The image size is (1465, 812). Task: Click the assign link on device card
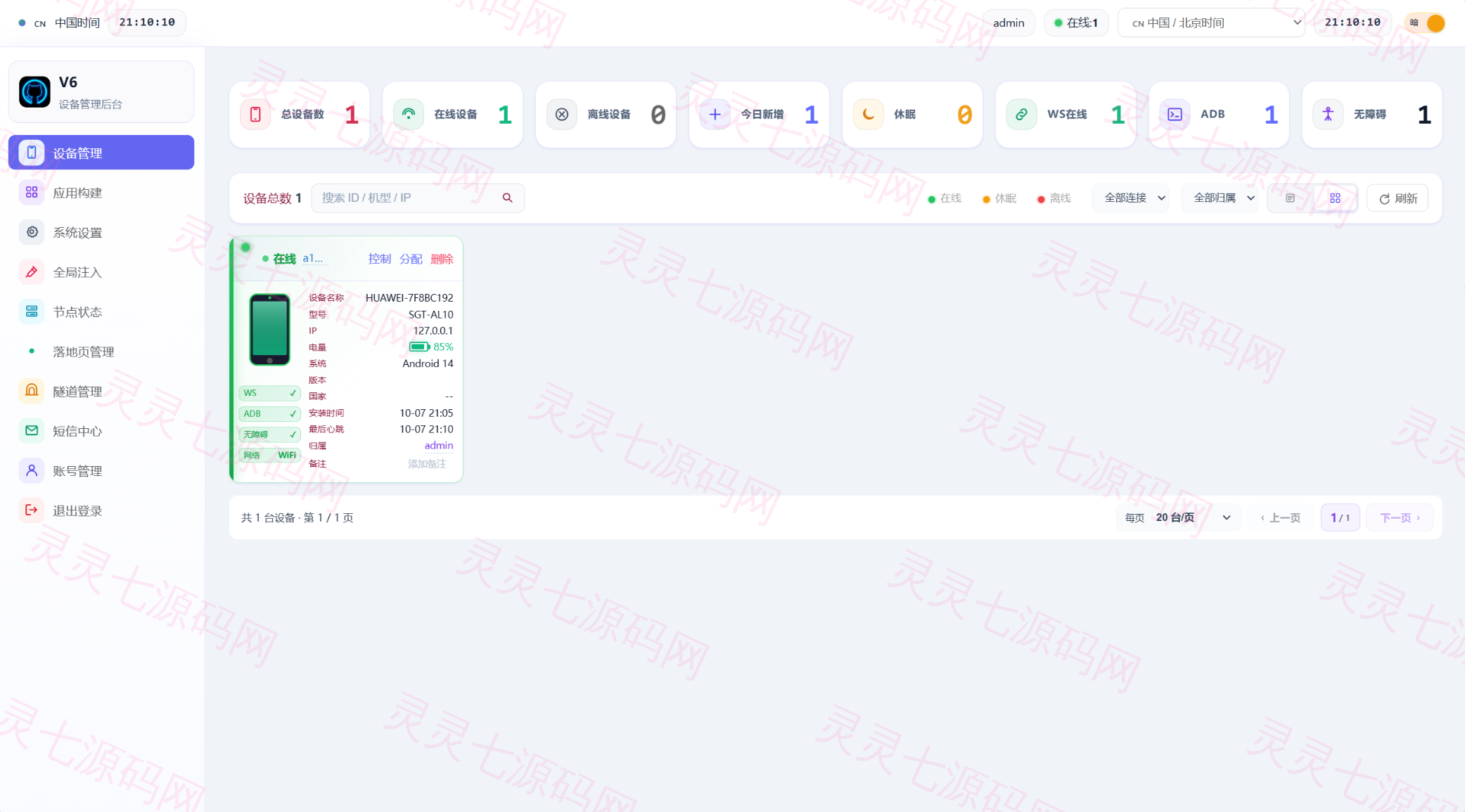(411, 259)
